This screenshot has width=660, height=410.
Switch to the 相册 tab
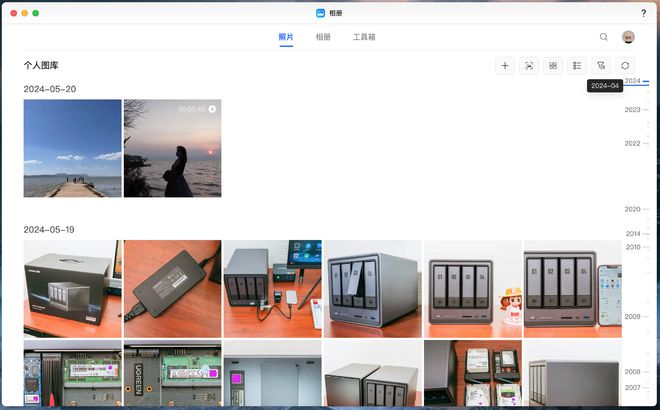pos(323,37)
